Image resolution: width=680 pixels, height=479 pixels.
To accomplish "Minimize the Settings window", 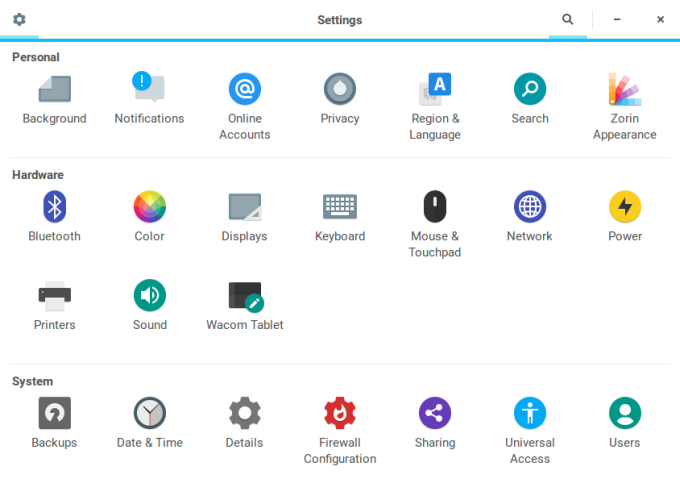I will (x=617, y=20).
